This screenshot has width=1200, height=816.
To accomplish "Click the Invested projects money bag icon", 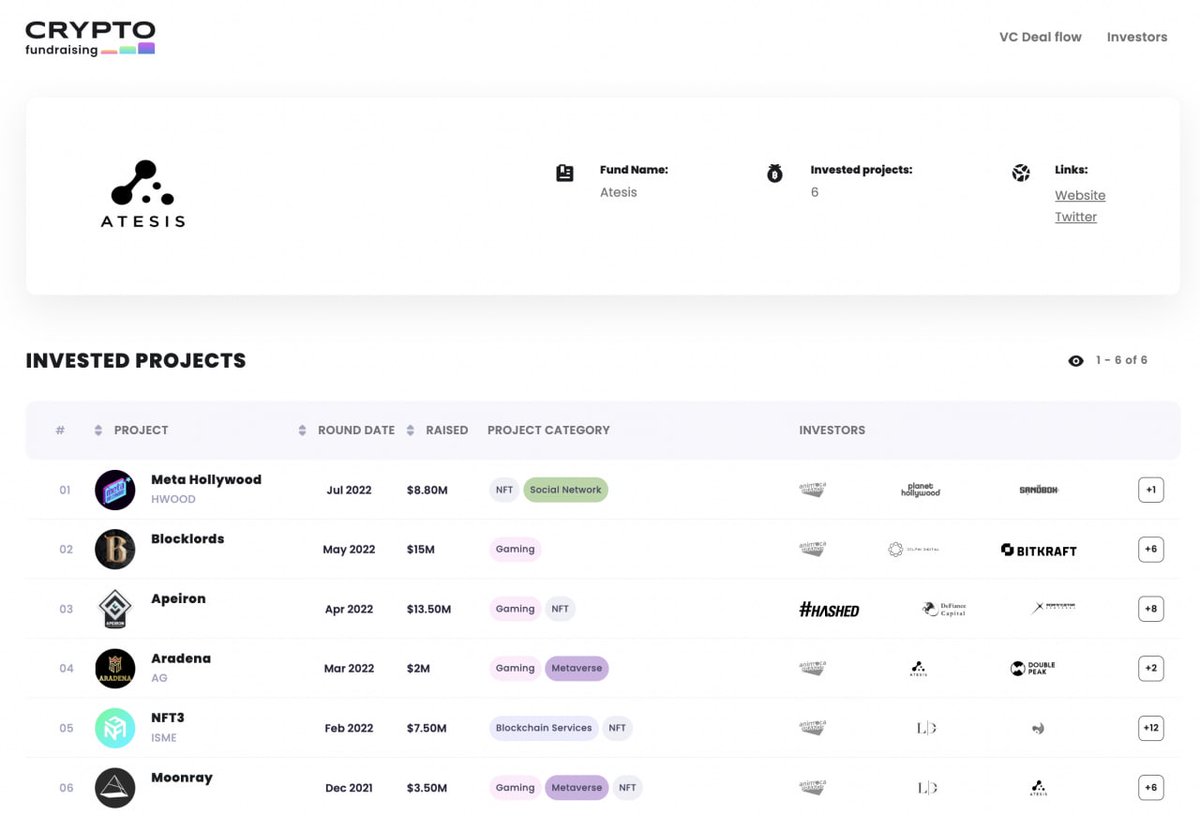I will [775, 174].
